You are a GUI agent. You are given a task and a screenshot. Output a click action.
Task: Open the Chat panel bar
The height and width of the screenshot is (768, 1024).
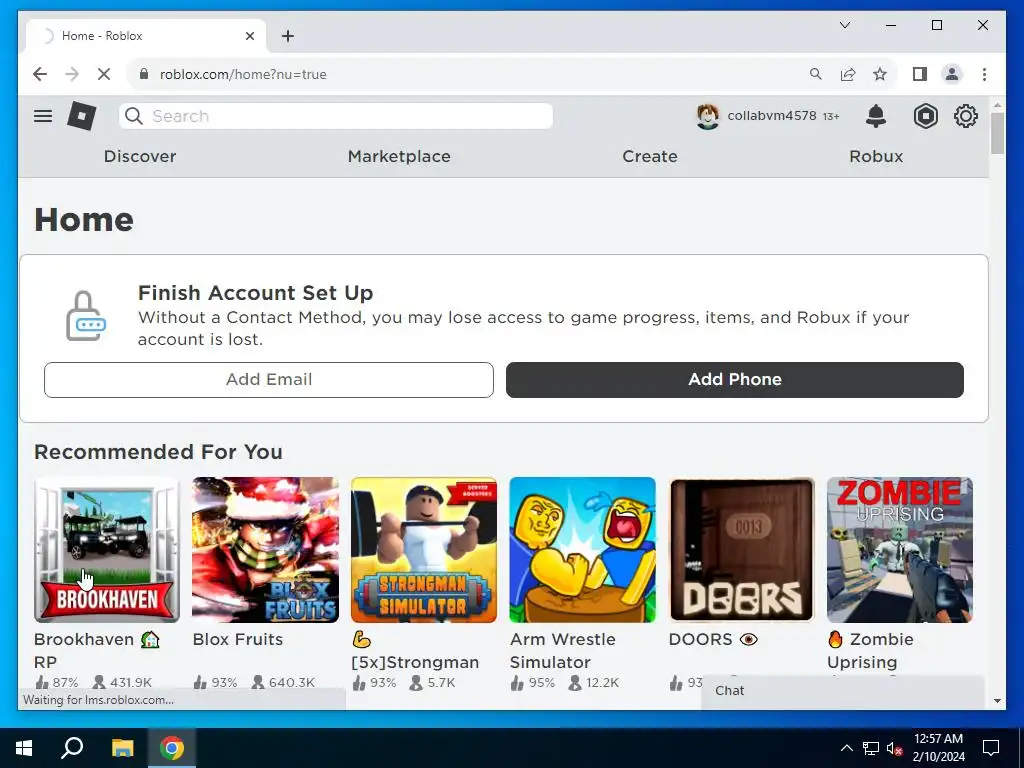[x=842, y=691]
